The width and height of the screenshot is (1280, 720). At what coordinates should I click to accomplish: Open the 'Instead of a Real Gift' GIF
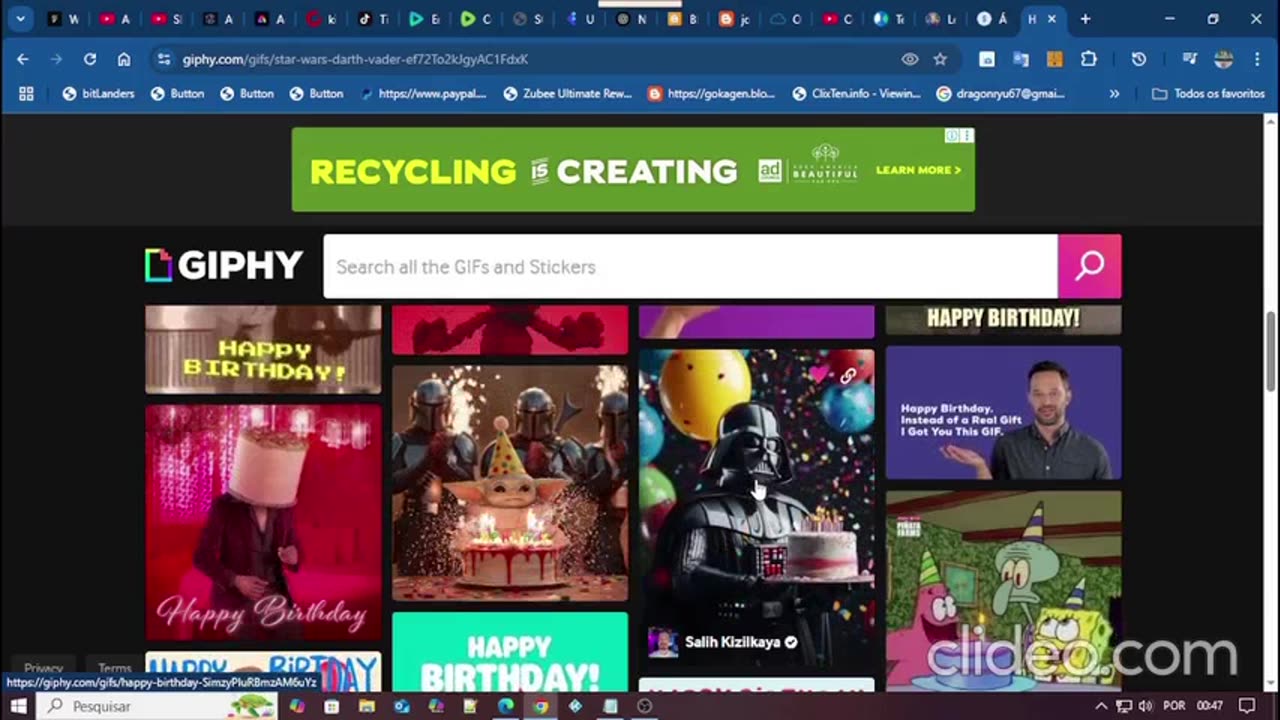point(1003,413)
